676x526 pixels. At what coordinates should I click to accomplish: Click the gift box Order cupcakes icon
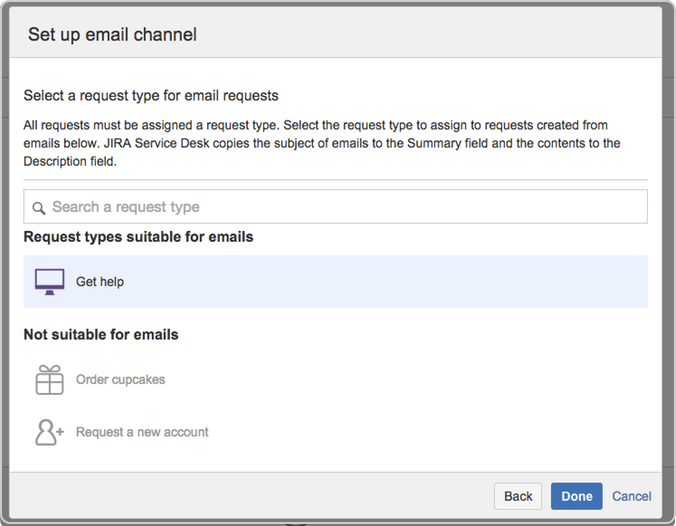[x=50, y=379]
